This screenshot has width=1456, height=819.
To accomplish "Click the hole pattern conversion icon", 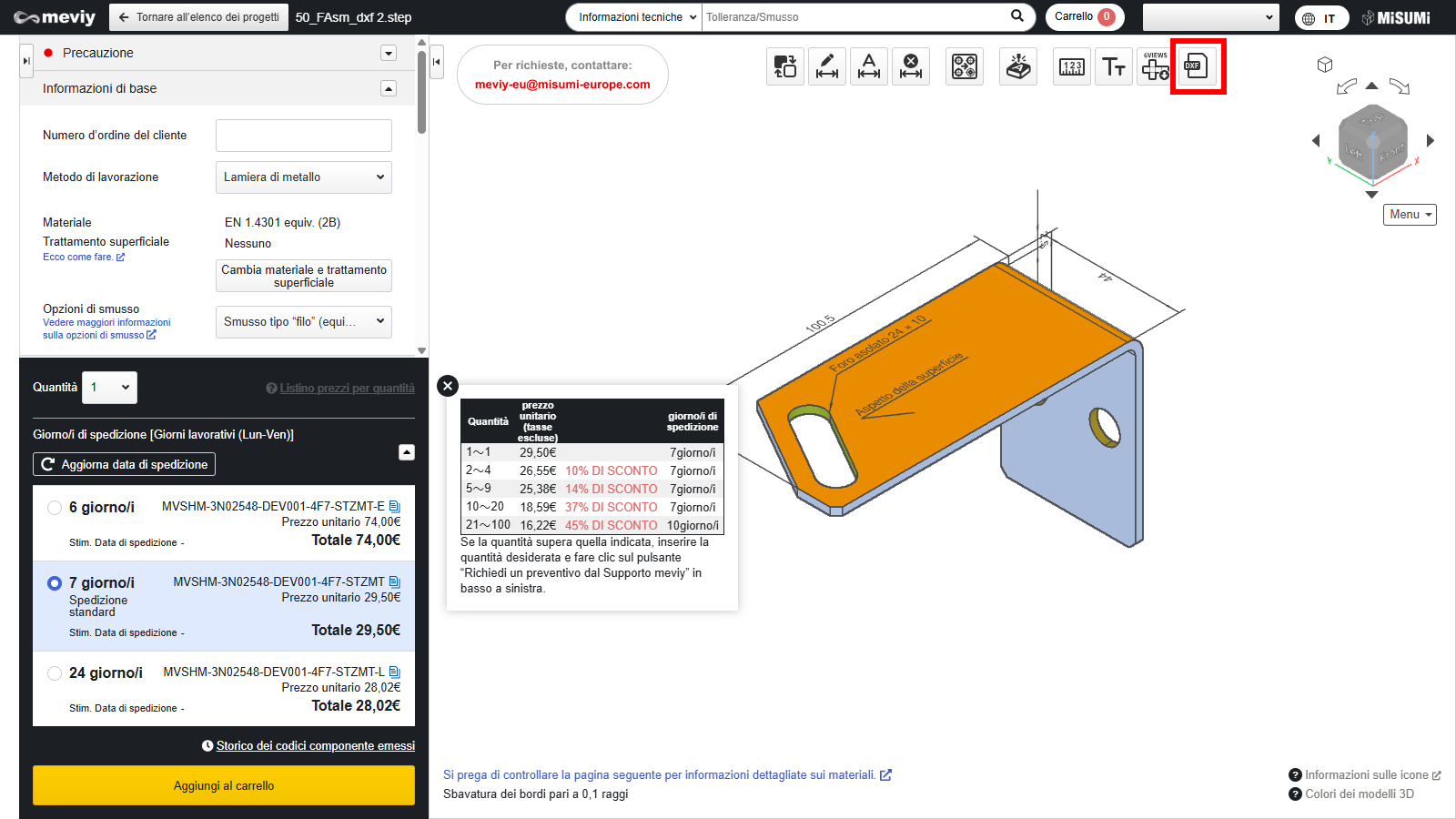I will 965,66.
